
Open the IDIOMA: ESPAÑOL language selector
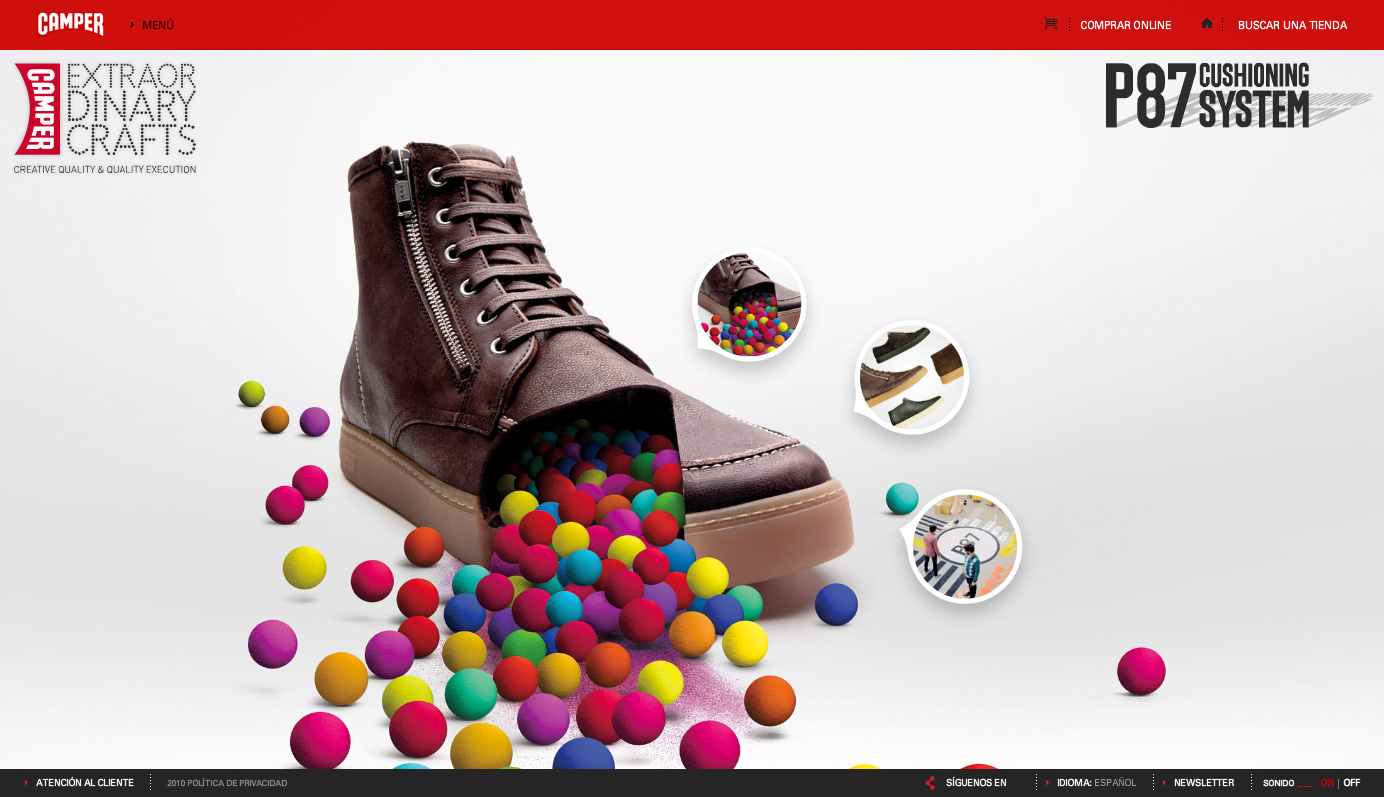pyautogui.click(x=1097, y=783)
